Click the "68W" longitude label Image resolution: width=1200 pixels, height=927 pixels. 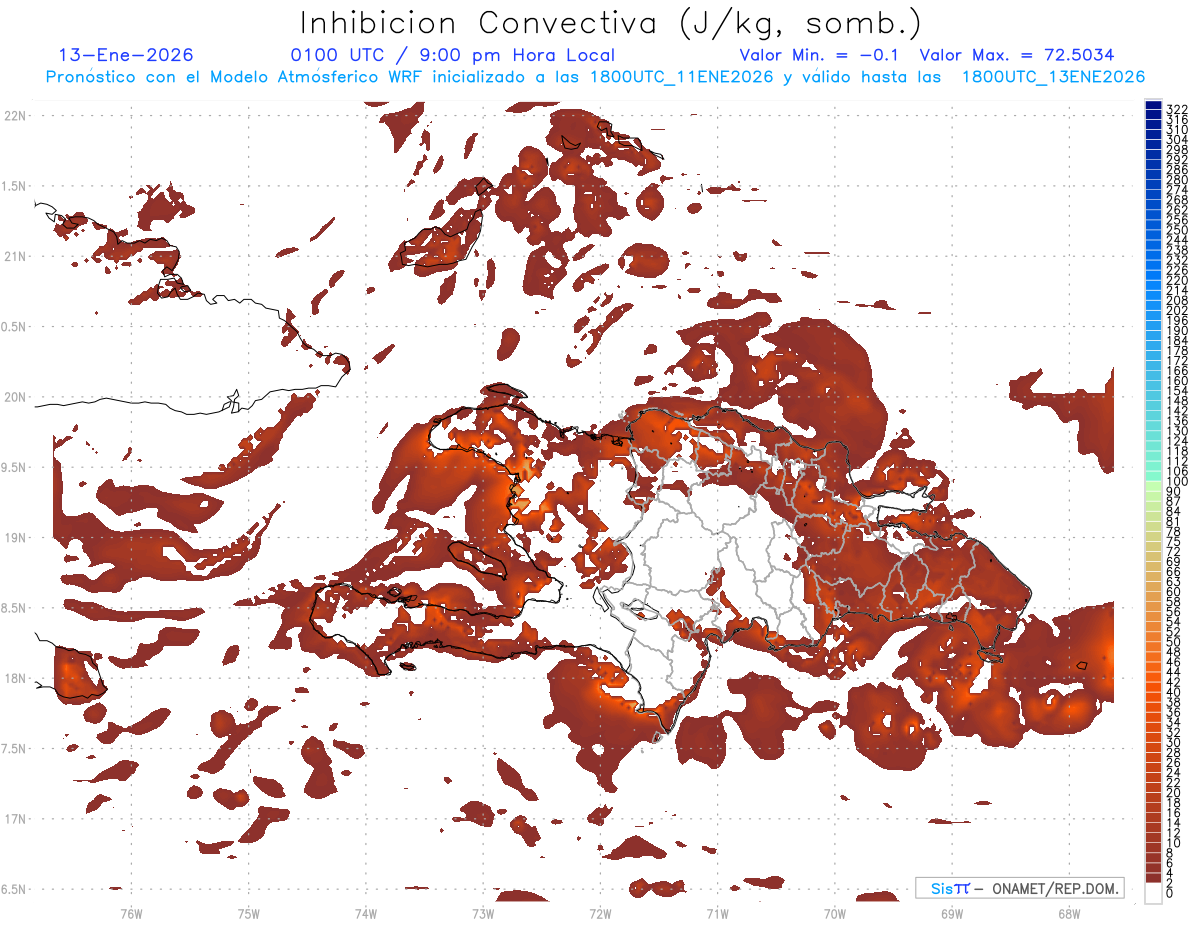1068,913
